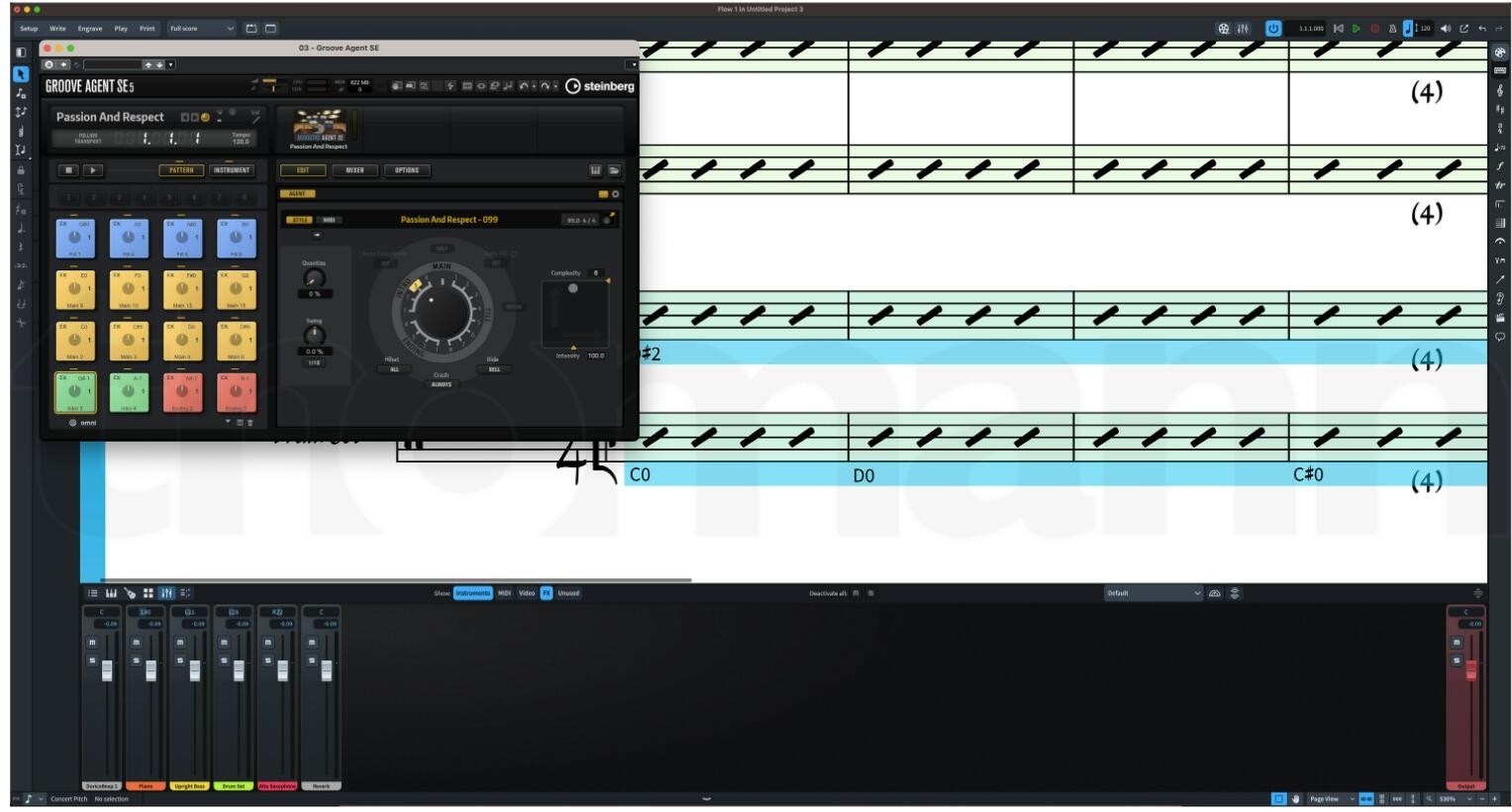Toggle Video channel in the mixer
Image resolution: width=1512 pixels, height=812 pixels.
tap(527, 593)
